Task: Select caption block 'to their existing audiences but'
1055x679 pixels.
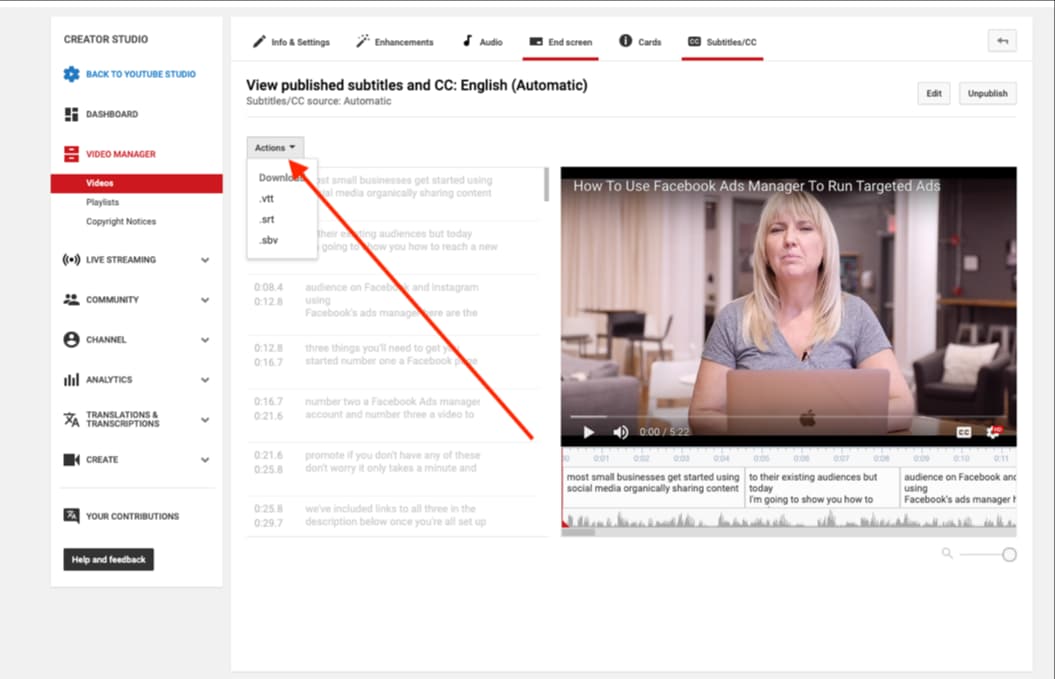Action: pyautogui.click(x=822, y=488)
